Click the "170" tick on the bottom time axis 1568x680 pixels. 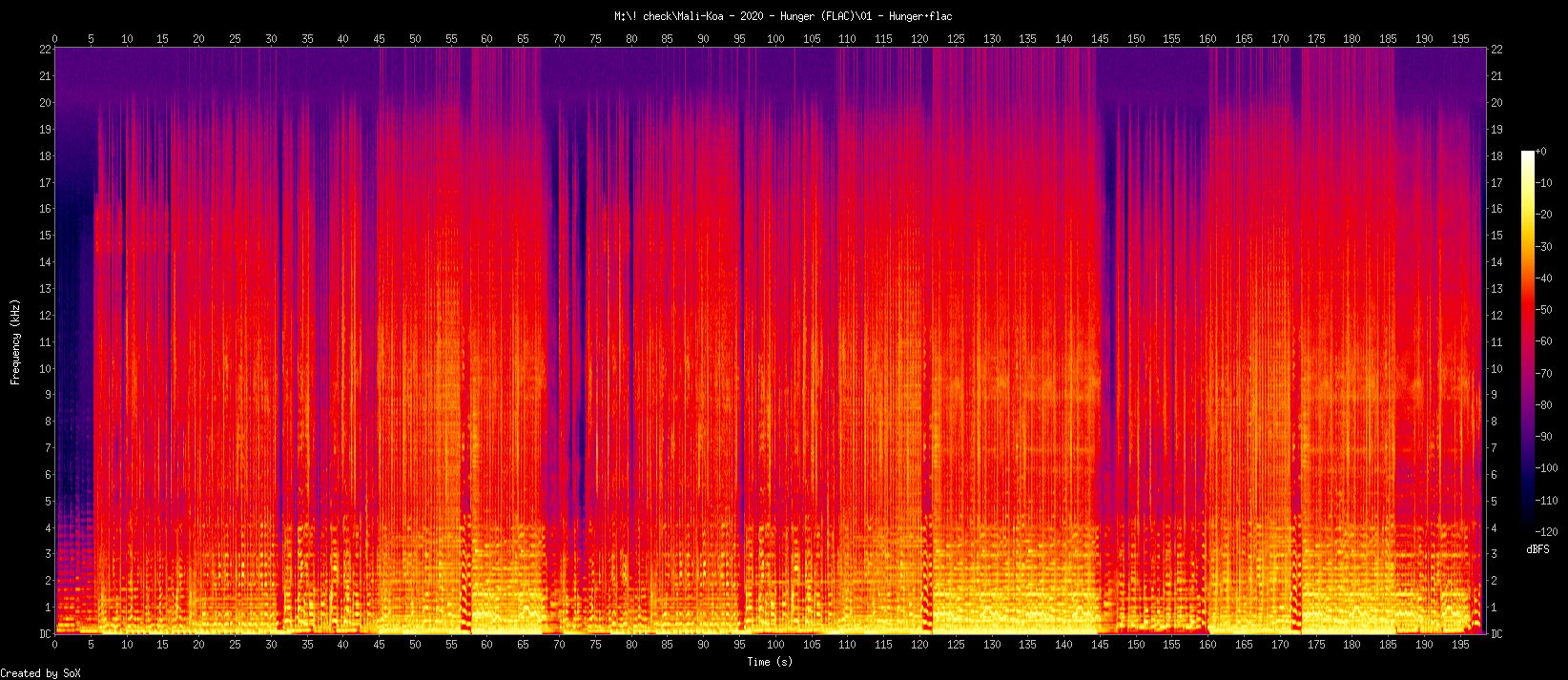(1280, 645)
